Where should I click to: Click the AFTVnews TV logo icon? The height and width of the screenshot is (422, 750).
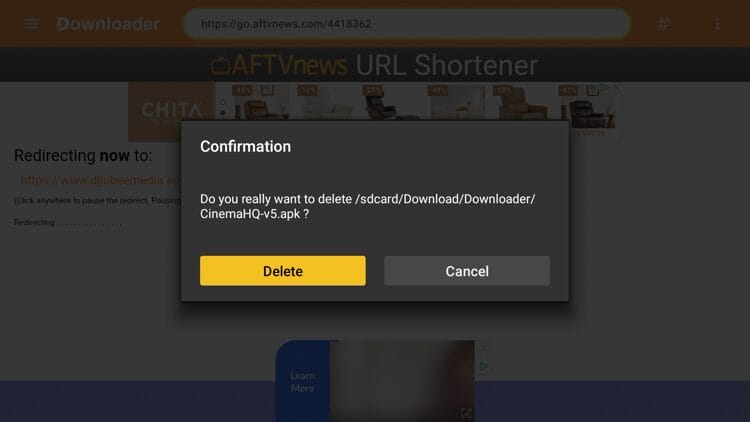tap(221, 65)
